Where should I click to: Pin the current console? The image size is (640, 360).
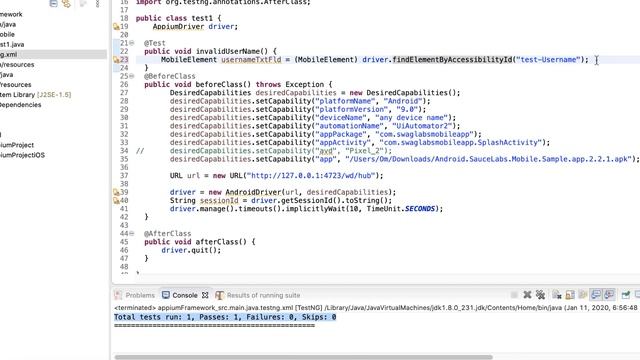(x=626, y=295)
